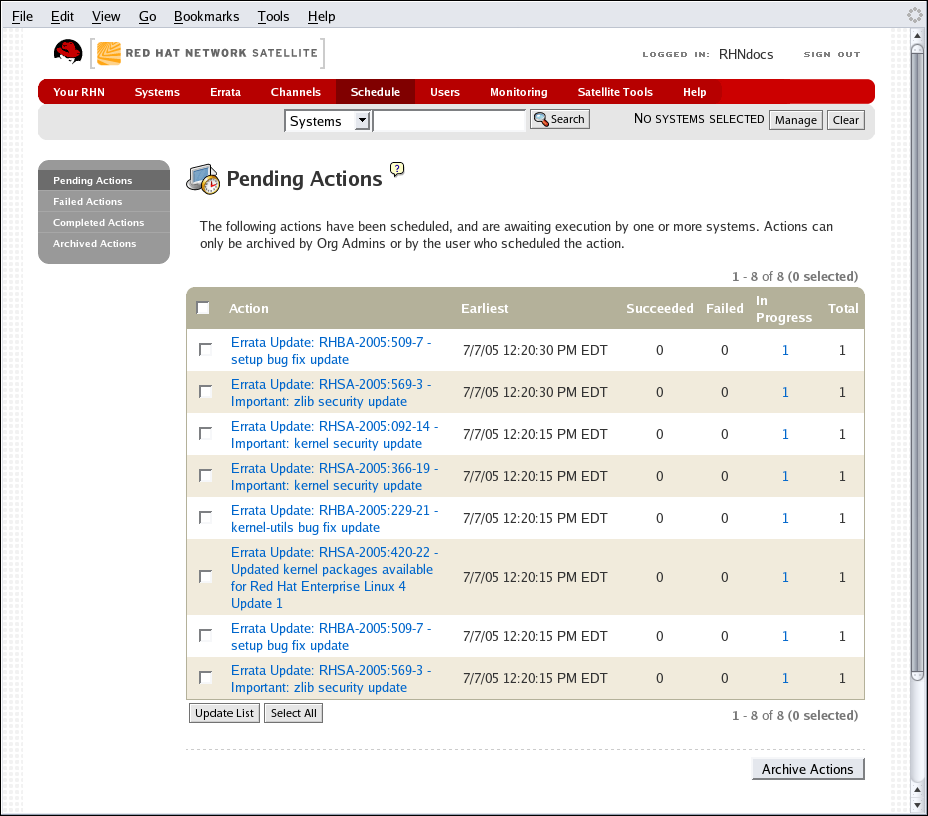Click the Select All button

(294, 713)
